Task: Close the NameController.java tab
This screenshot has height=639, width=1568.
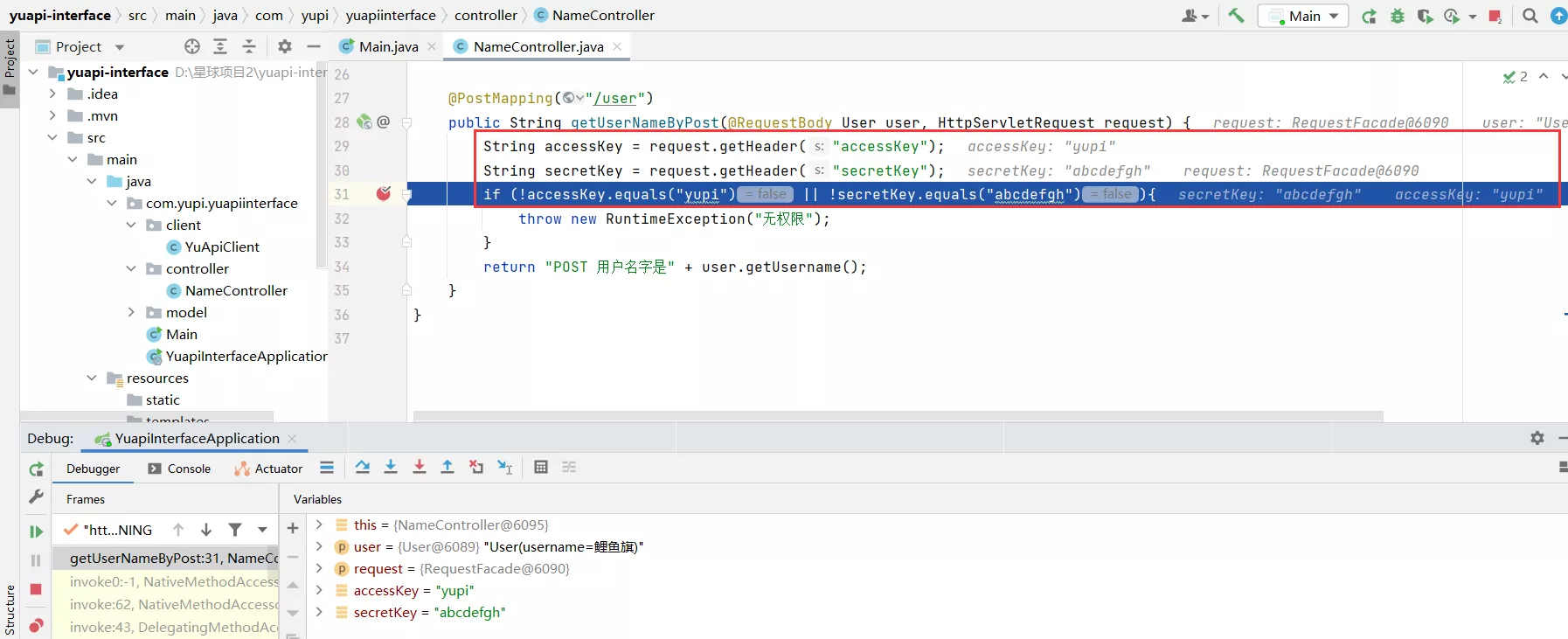Action: tap(617, 46)
